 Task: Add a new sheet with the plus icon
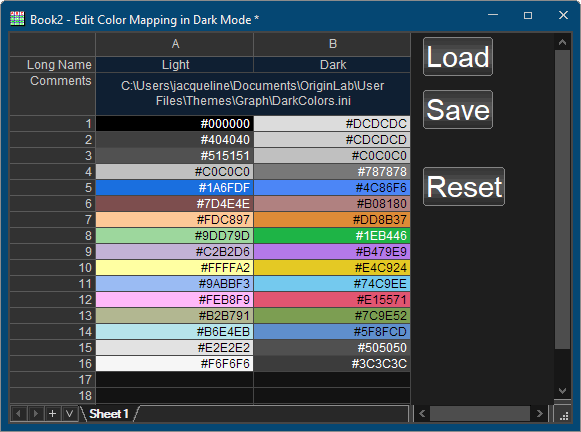53,413
